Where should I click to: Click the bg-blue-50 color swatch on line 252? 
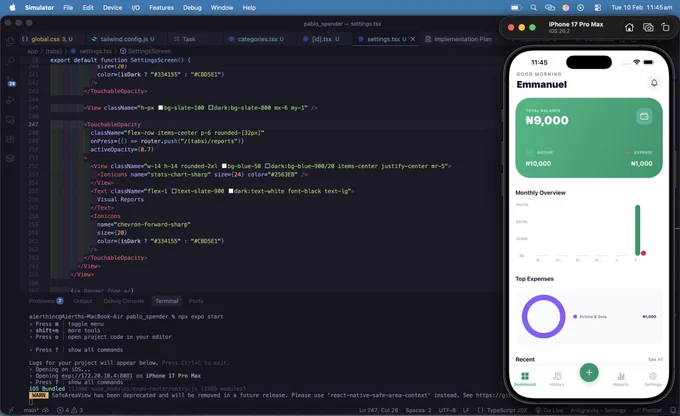(224, 166)
